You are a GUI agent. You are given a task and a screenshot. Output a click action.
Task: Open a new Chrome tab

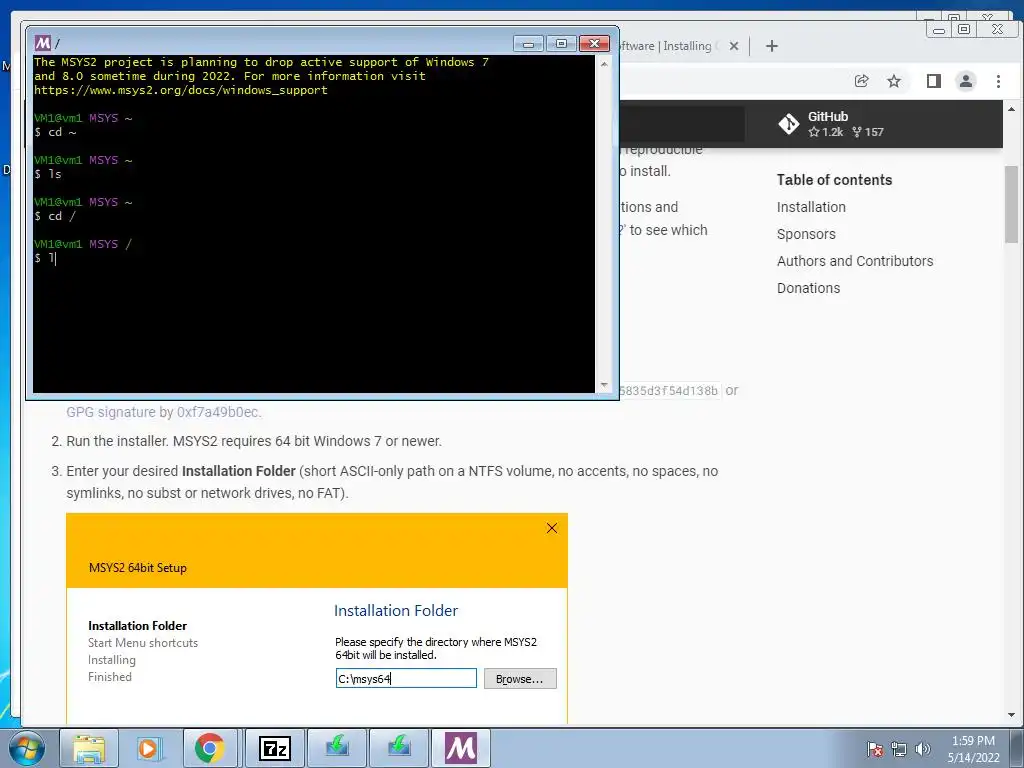point(771,46)
